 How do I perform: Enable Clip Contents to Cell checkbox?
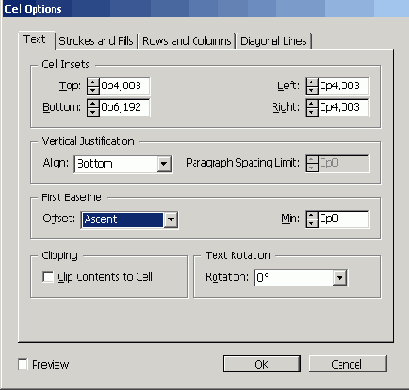(x=48, y=277)
